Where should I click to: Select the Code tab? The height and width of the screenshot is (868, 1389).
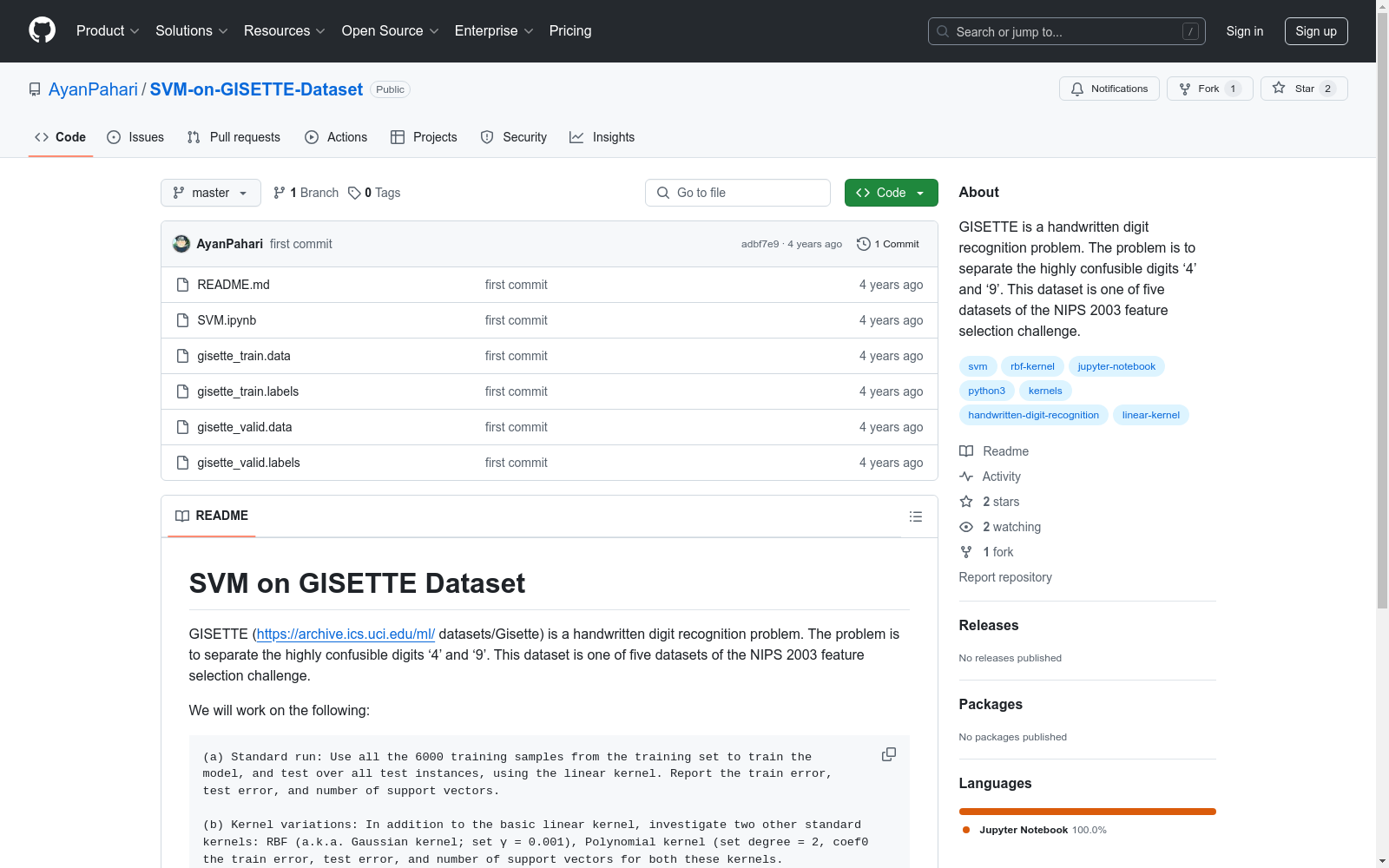(x=61, y=137)
